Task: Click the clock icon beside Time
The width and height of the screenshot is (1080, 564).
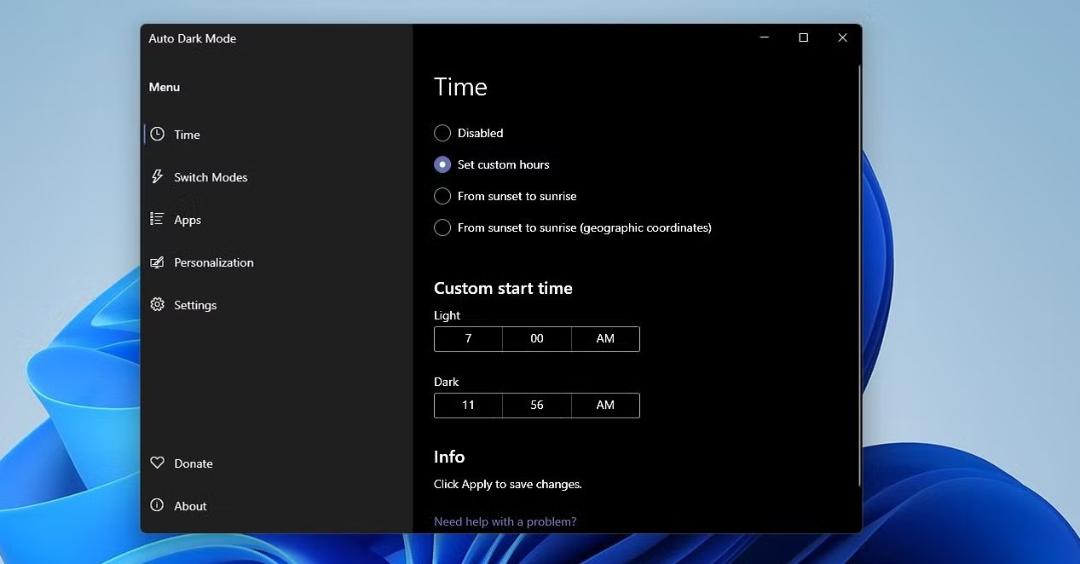Action: click(x=158, y=134)
